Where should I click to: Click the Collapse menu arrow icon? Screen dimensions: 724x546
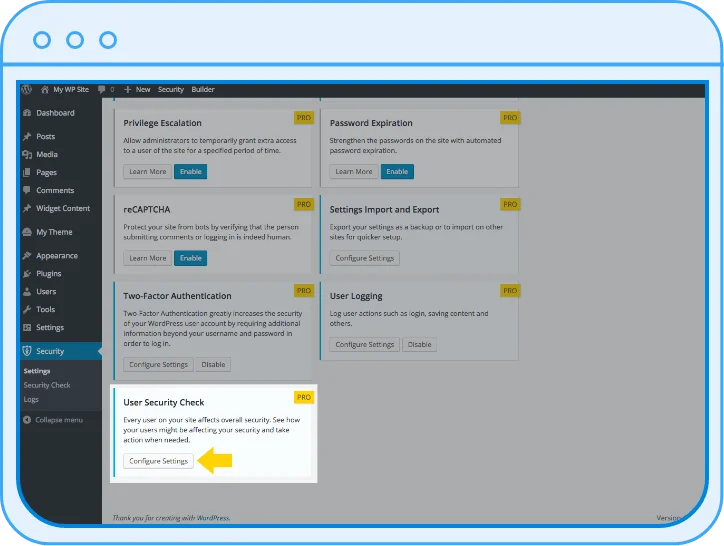[27, 419]
